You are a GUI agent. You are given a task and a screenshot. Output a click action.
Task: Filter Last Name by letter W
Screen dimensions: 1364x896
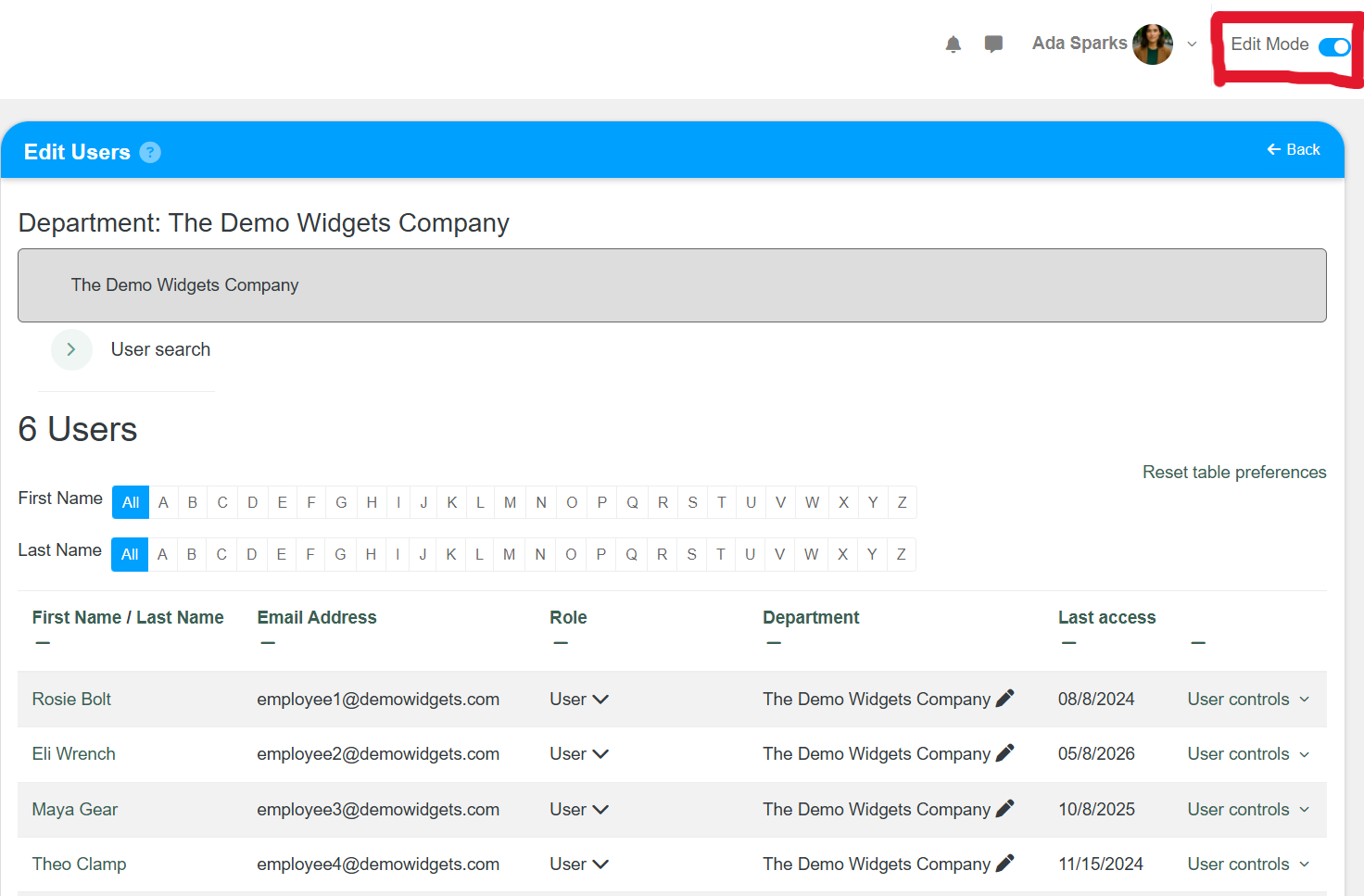tap(811, 554)
